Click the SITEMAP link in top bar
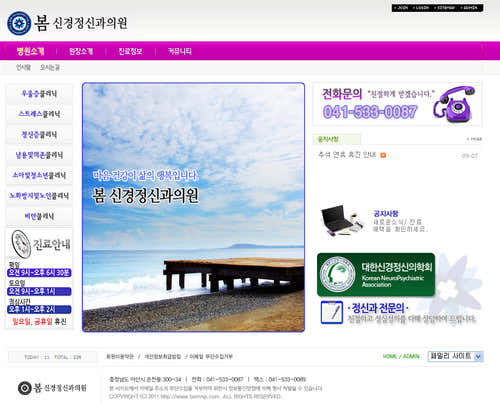500x404 pixels. pos(445,8)
